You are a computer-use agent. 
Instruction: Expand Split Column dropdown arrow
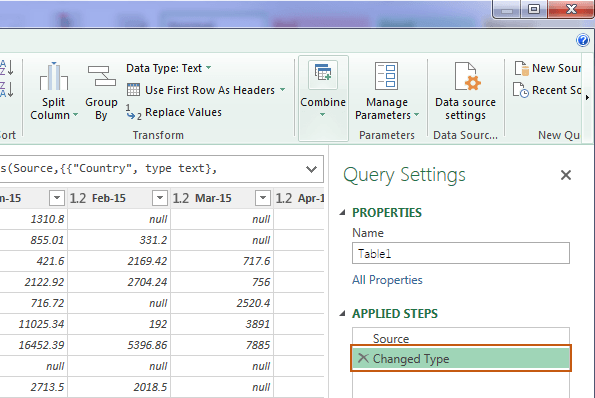click(75, 115)
